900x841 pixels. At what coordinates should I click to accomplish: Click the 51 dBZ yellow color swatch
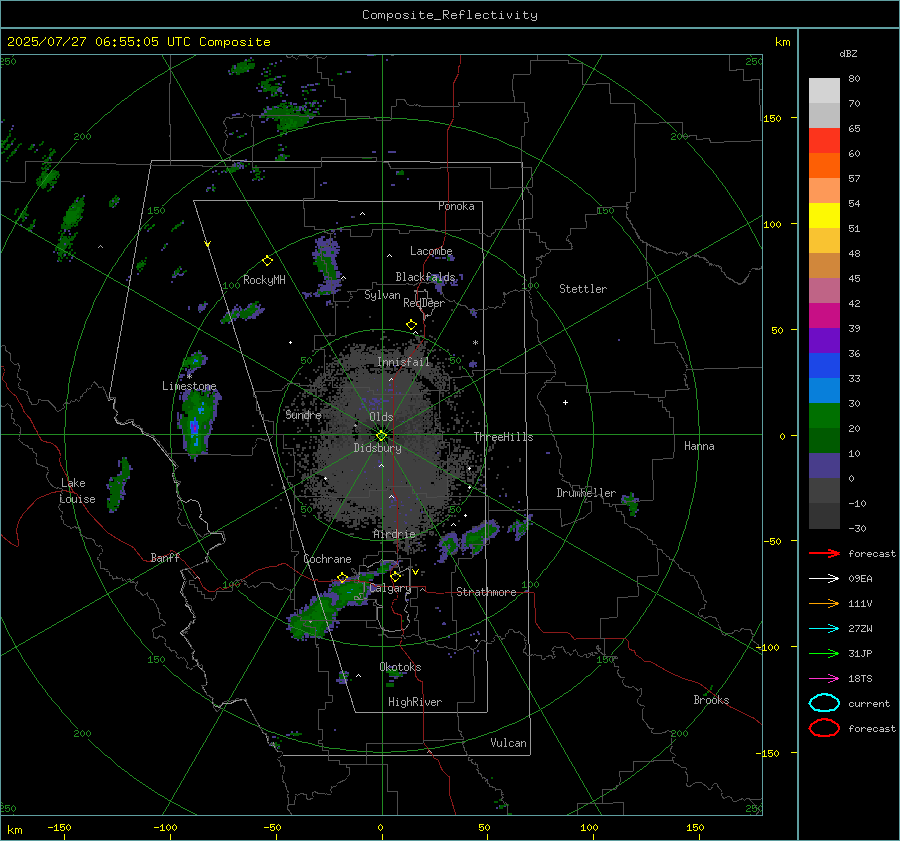[824, 215]
